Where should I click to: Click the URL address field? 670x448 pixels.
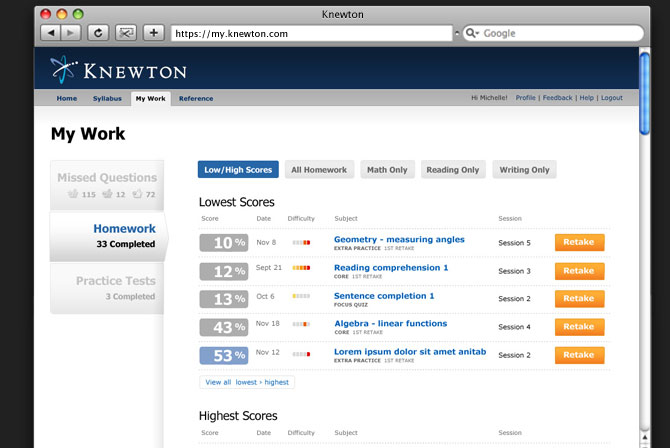310,33
